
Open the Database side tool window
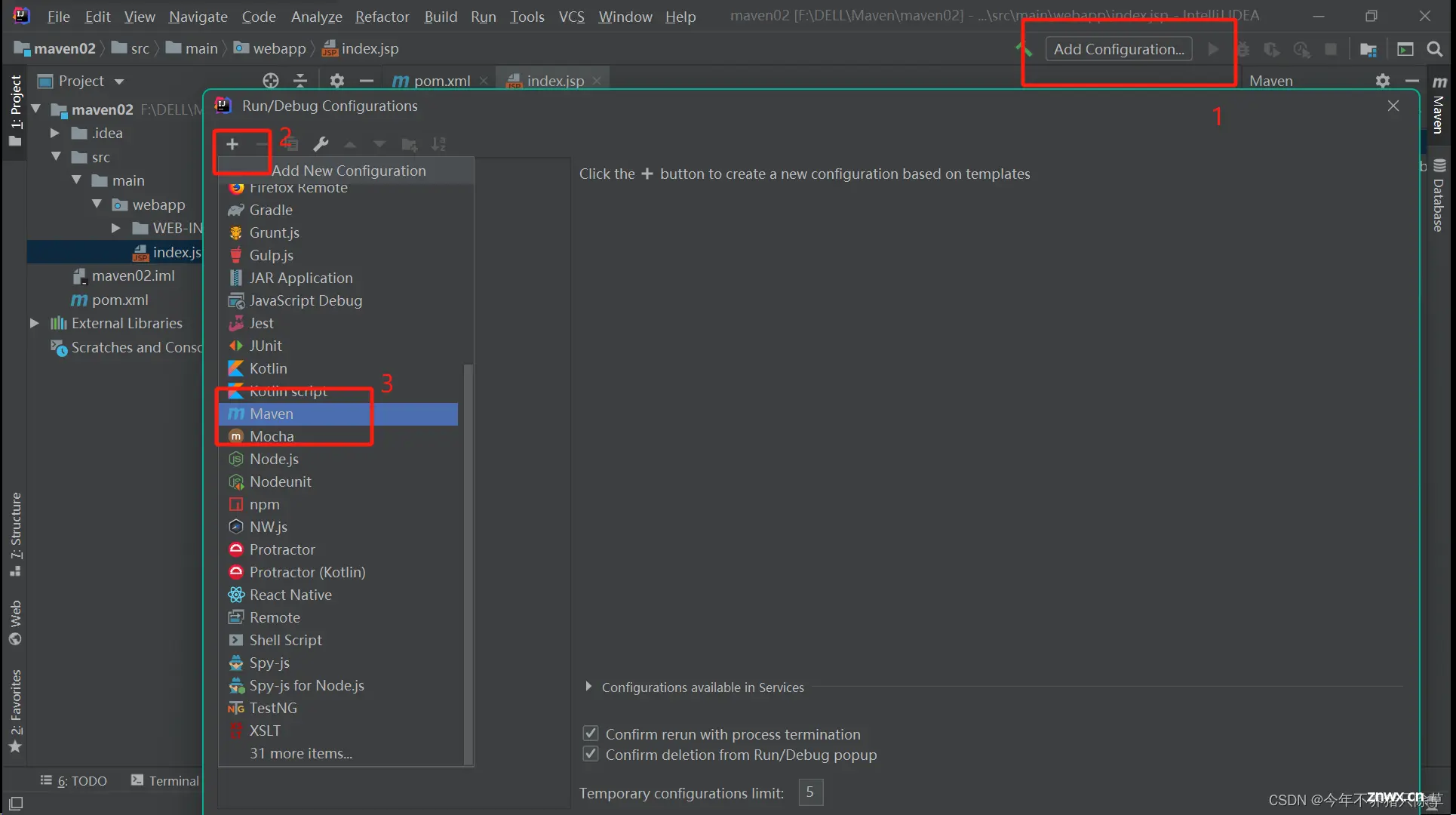pos(1439,195)
